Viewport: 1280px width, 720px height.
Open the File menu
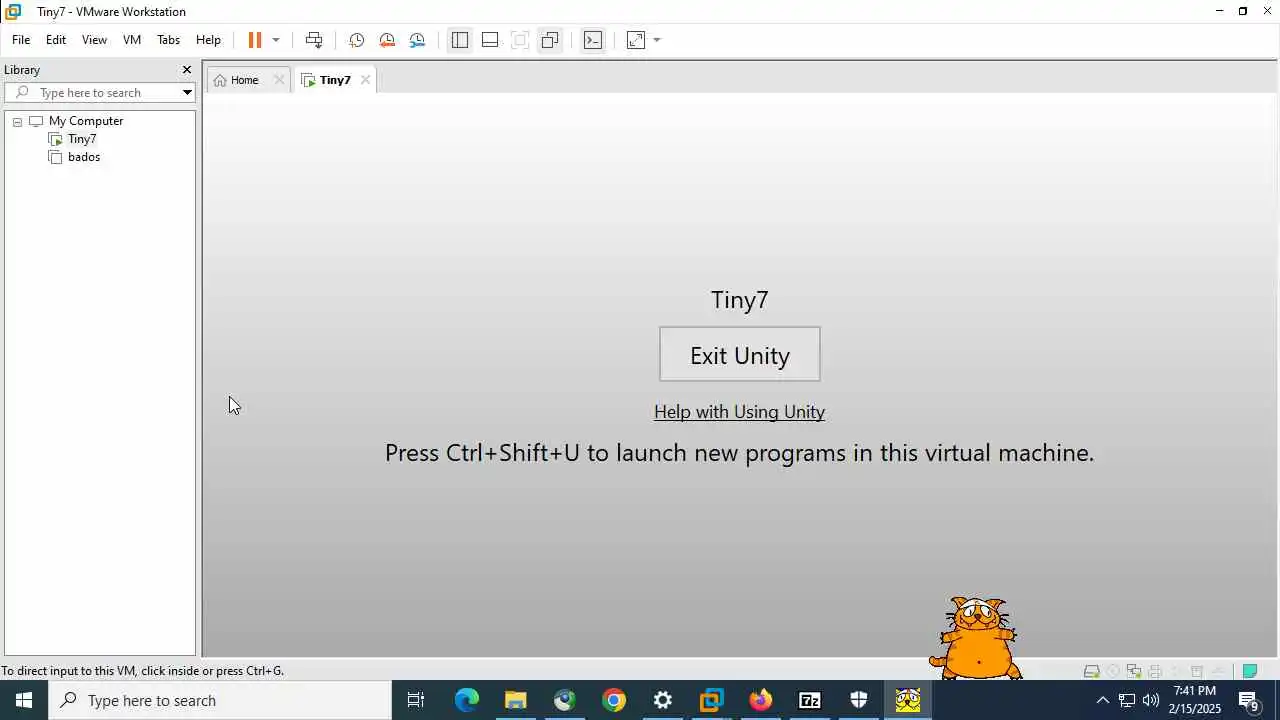coord(21,40)
